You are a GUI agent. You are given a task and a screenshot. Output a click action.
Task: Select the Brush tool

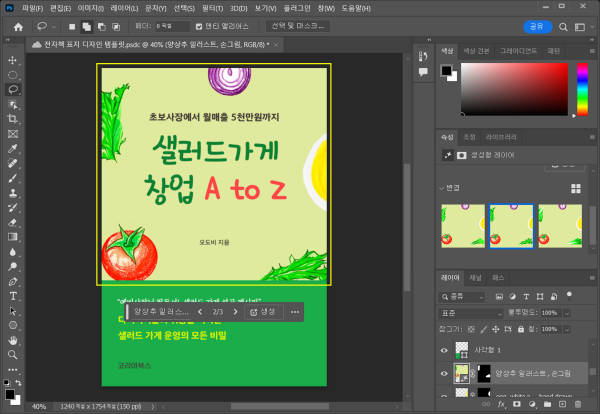tap(13, 177)
